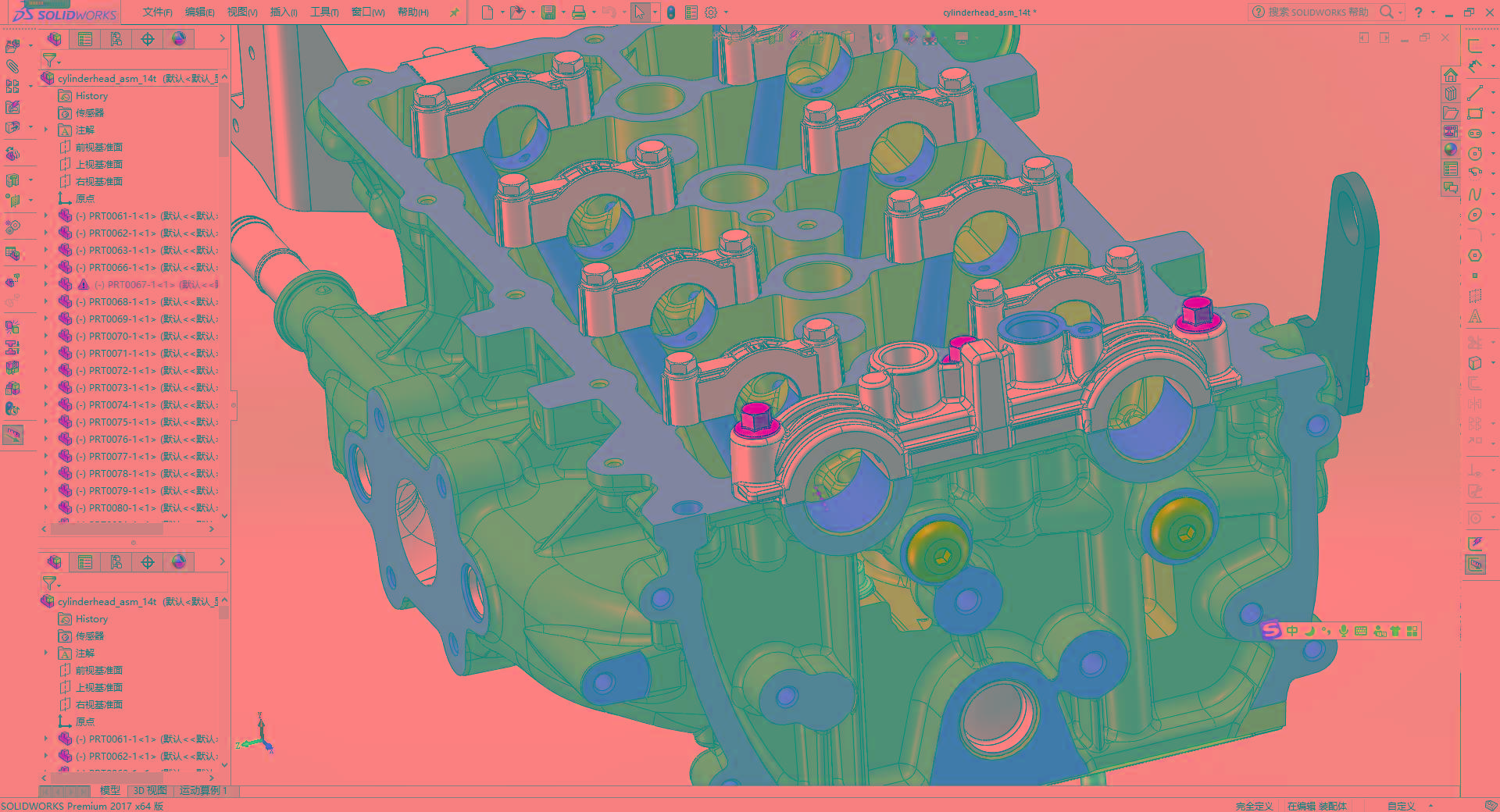Image resolution: width=1500 pixels, height=812 pixels.
Task: Click the Sogou IME toolbox grid icon
Action: pos(1412,631)
